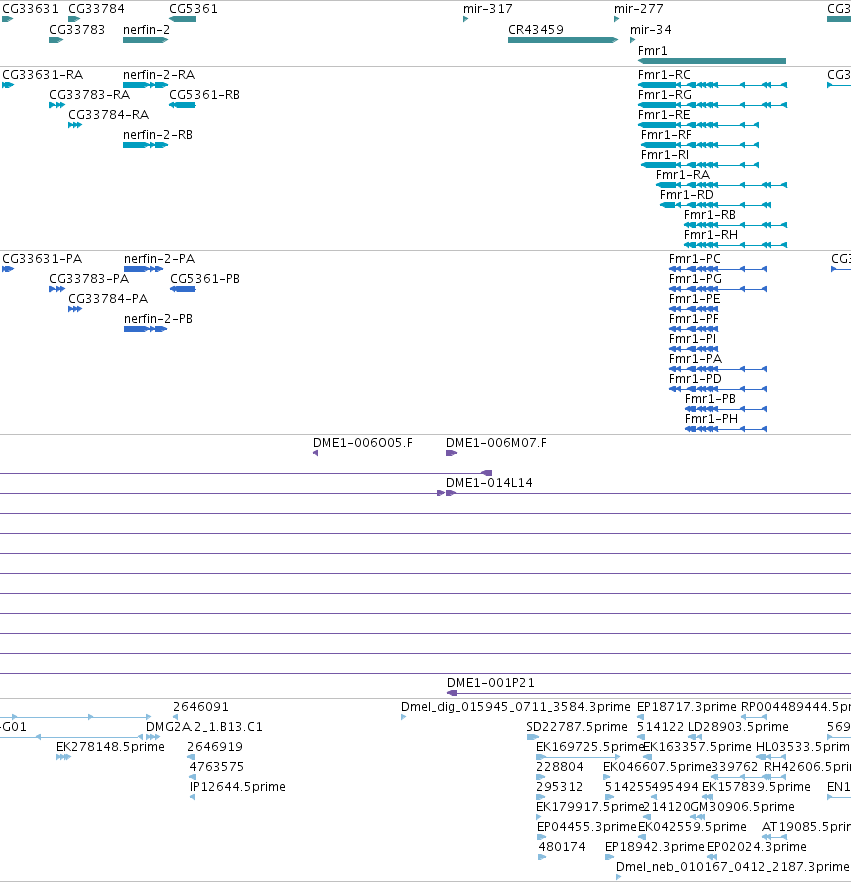Select the Fmr1-RG transcript label
The height and width of the screenshot is (882, 851).
(x=665, y=95)
